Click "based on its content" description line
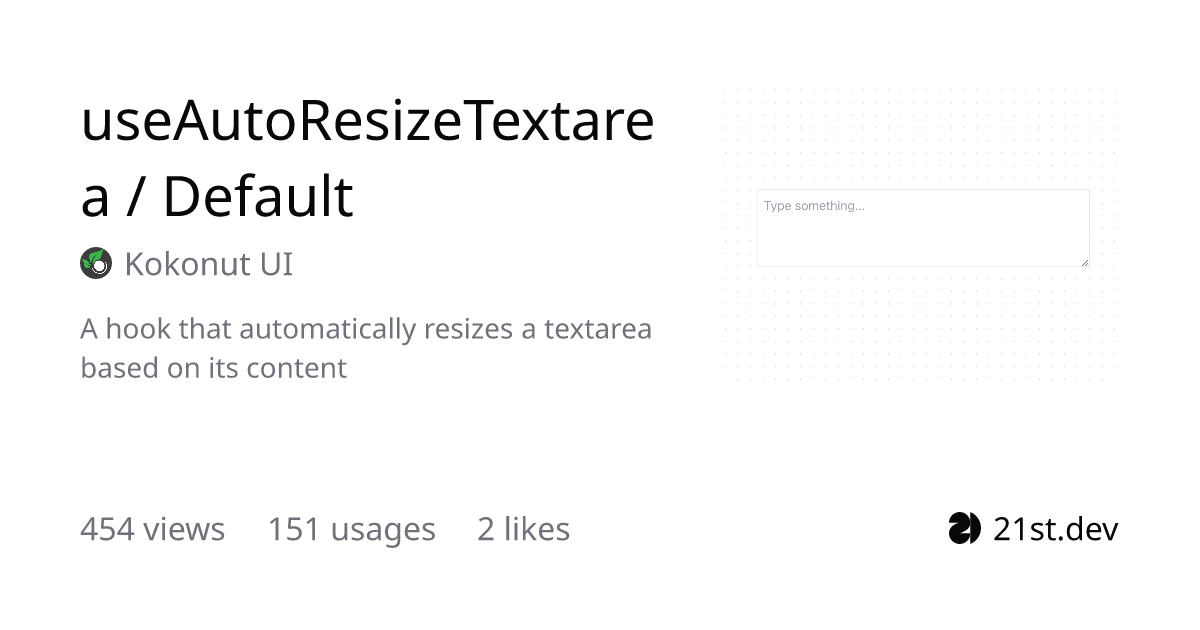1200x630 pixels. (213, 368)
